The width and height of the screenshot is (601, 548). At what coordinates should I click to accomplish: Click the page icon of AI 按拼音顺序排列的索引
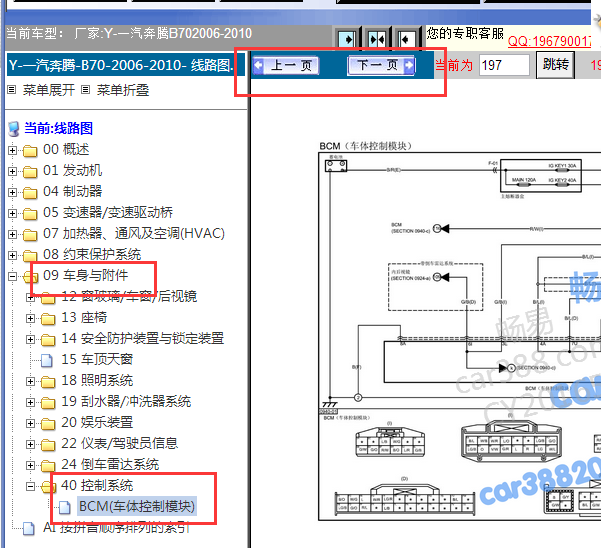tap(29, 528)
